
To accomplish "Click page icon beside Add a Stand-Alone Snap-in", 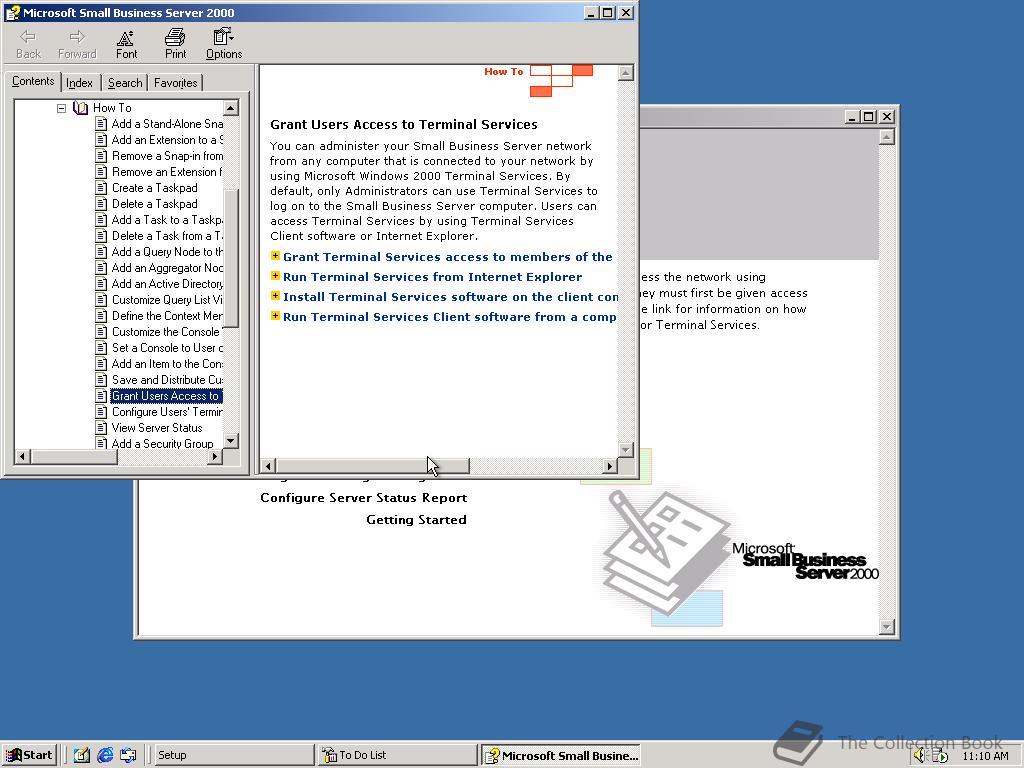I will [x=101, y=123].
